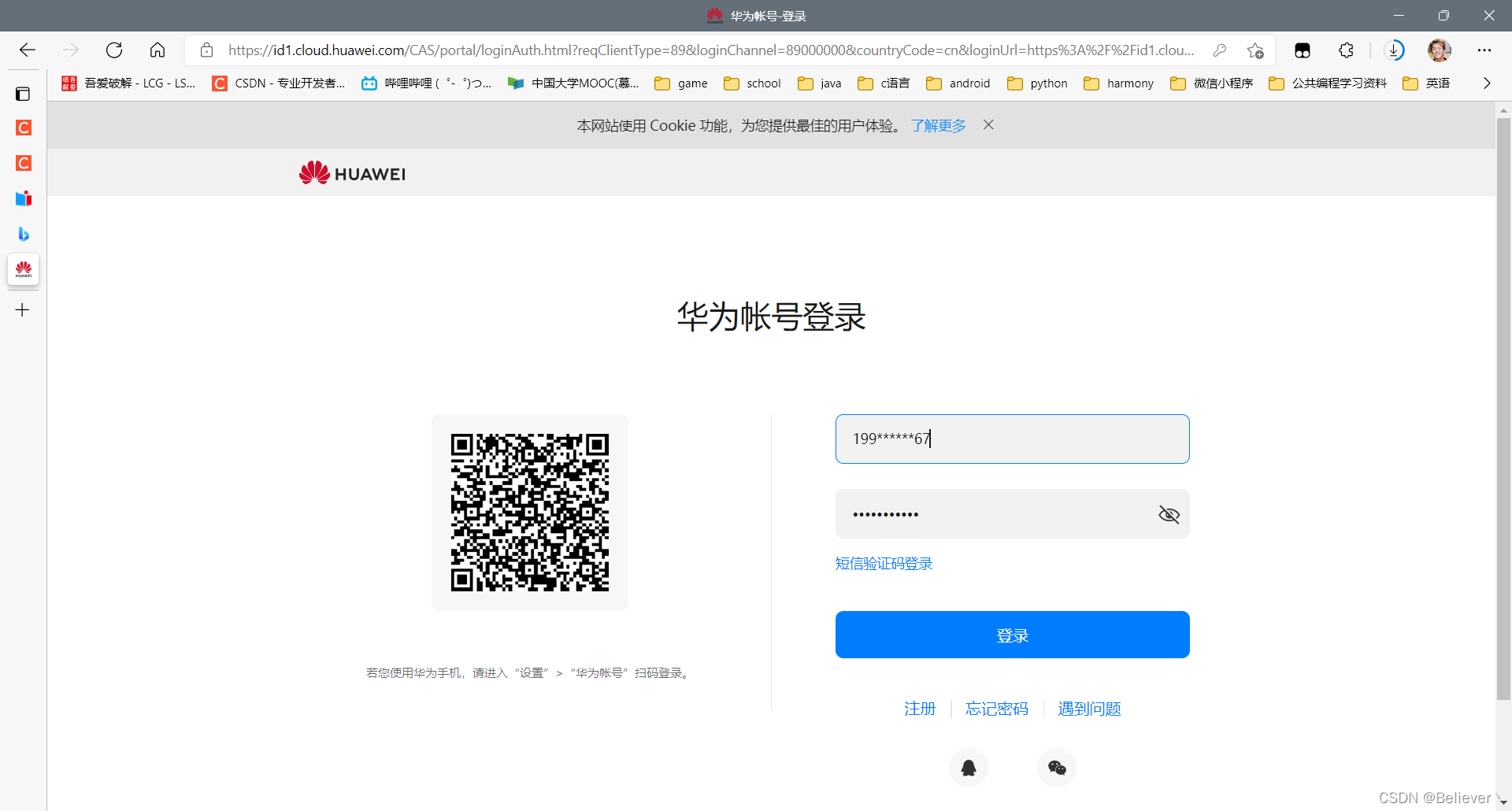The image size is (1512, 811).
Task: Open saved passwords via the key icon
Action: (x=1220, y=50)
